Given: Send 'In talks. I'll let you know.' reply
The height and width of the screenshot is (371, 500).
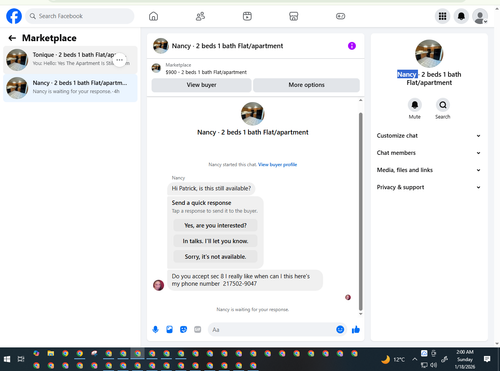Looking at the screenshot, I should 215,241.
